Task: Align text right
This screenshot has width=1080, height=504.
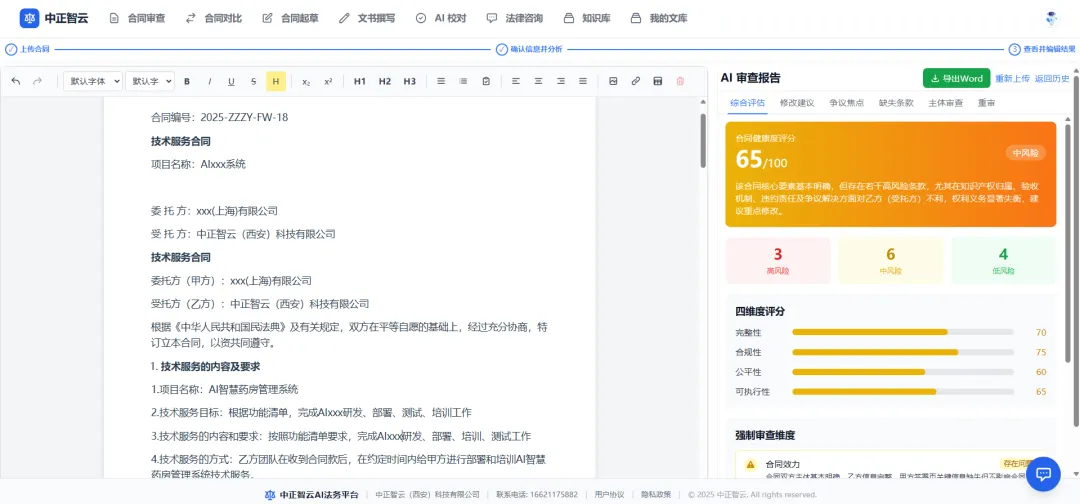Action: (561, 81)
